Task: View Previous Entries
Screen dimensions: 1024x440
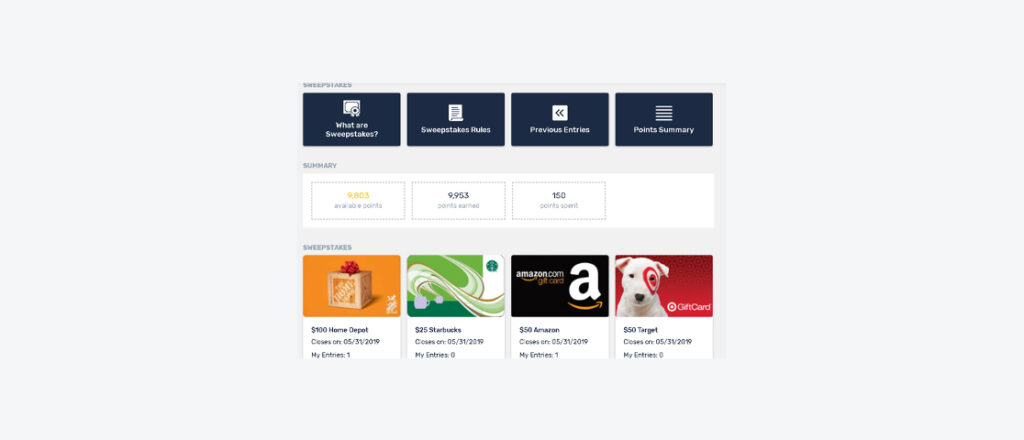Action: point(560,119)
